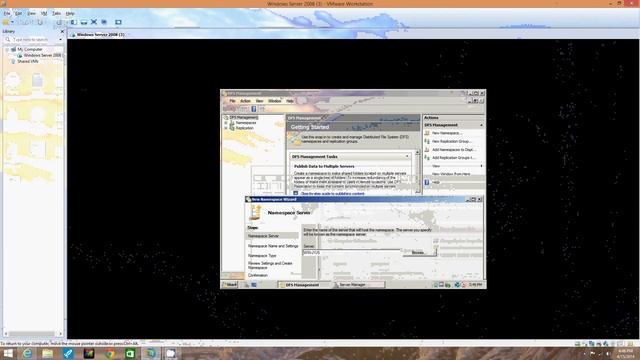Screen dimensions: 640x360
Task: Select Confirmation wizard step
Action: pos(258,276)
